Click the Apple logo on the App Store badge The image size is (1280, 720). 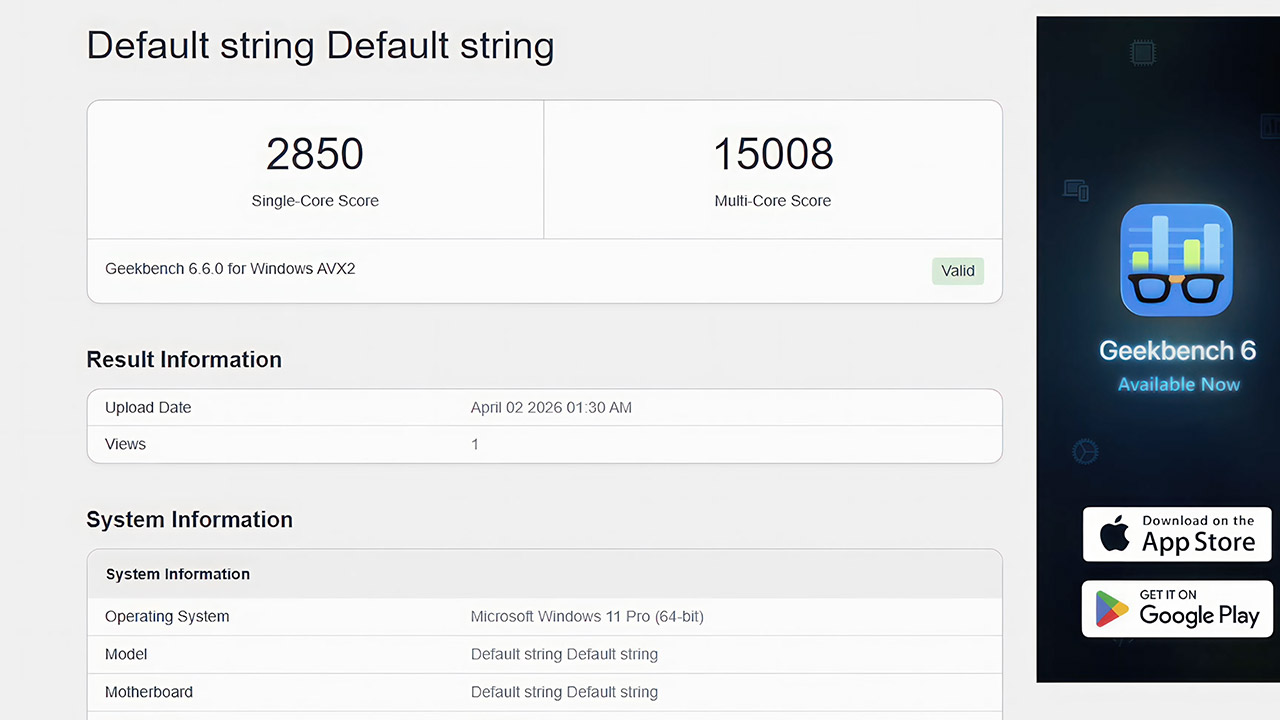[x=1114, y=534]
